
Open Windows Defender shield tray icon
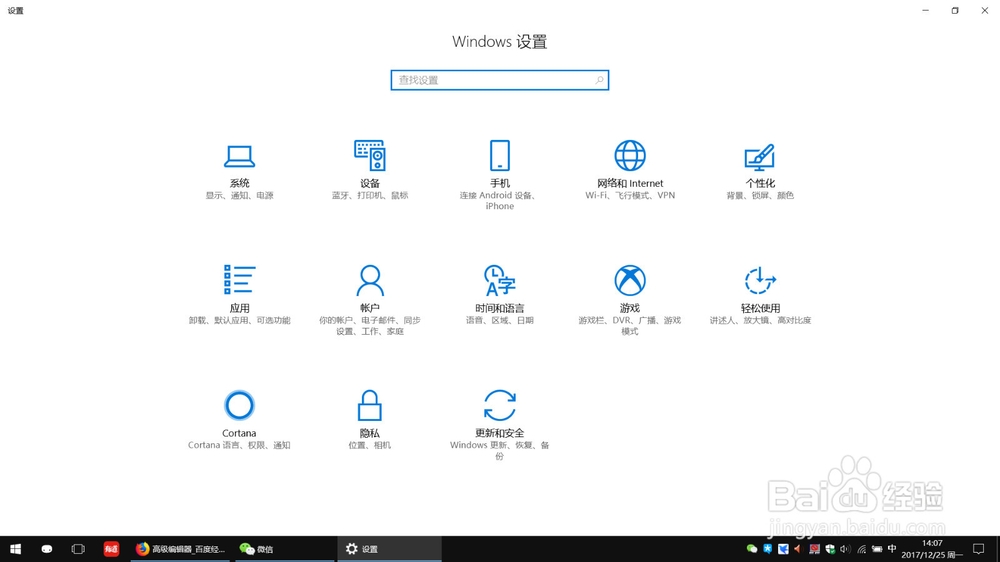[830, 549]
